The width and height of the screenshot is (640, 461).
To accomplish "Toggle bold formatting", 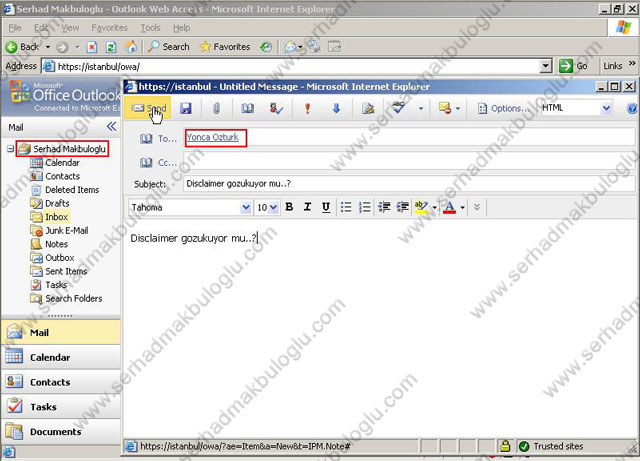I will pos(289,207).
